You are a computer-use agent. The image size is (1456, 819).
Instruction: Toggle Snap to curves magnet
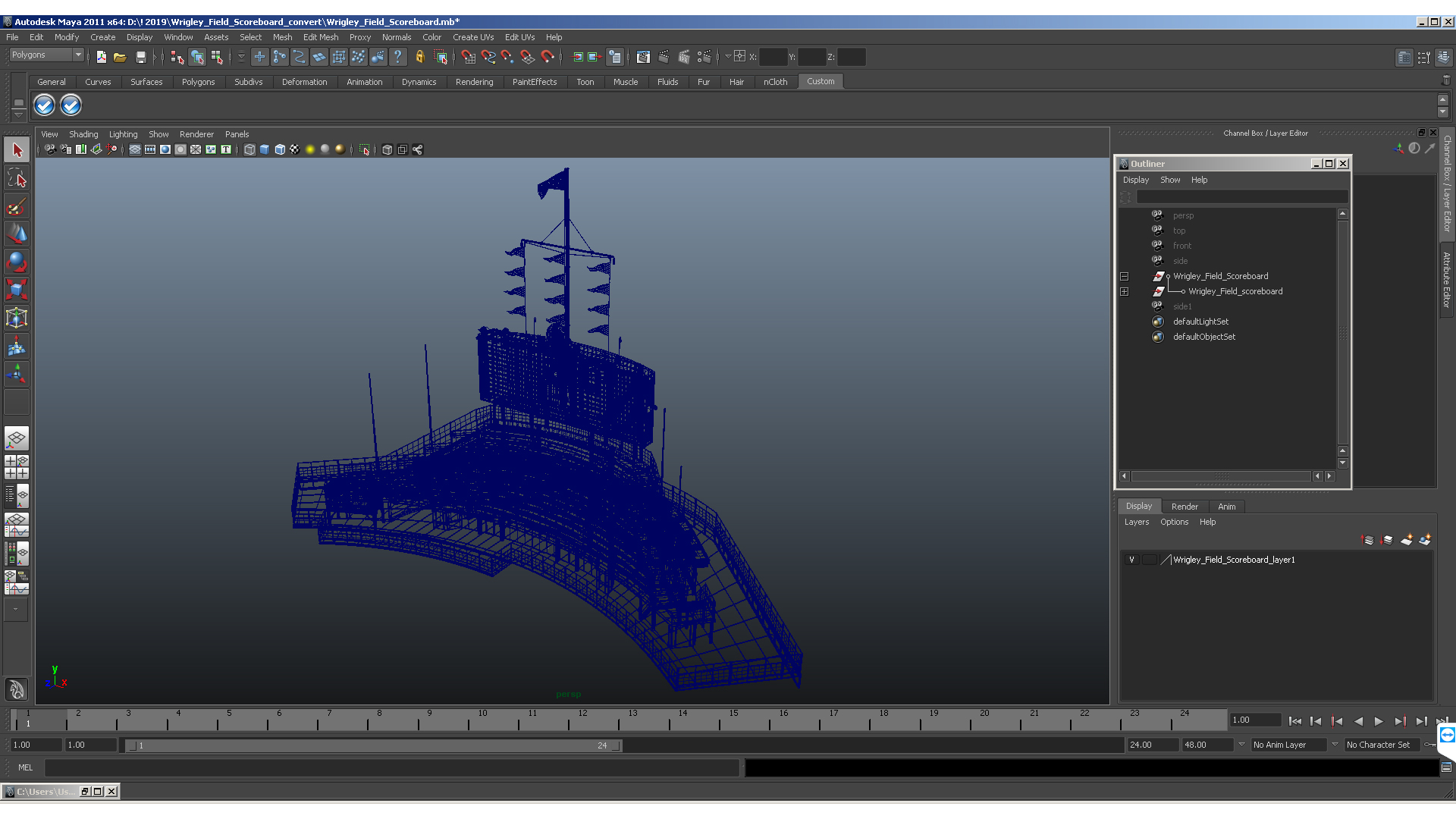pyautogui.click(x=488, y=57)
